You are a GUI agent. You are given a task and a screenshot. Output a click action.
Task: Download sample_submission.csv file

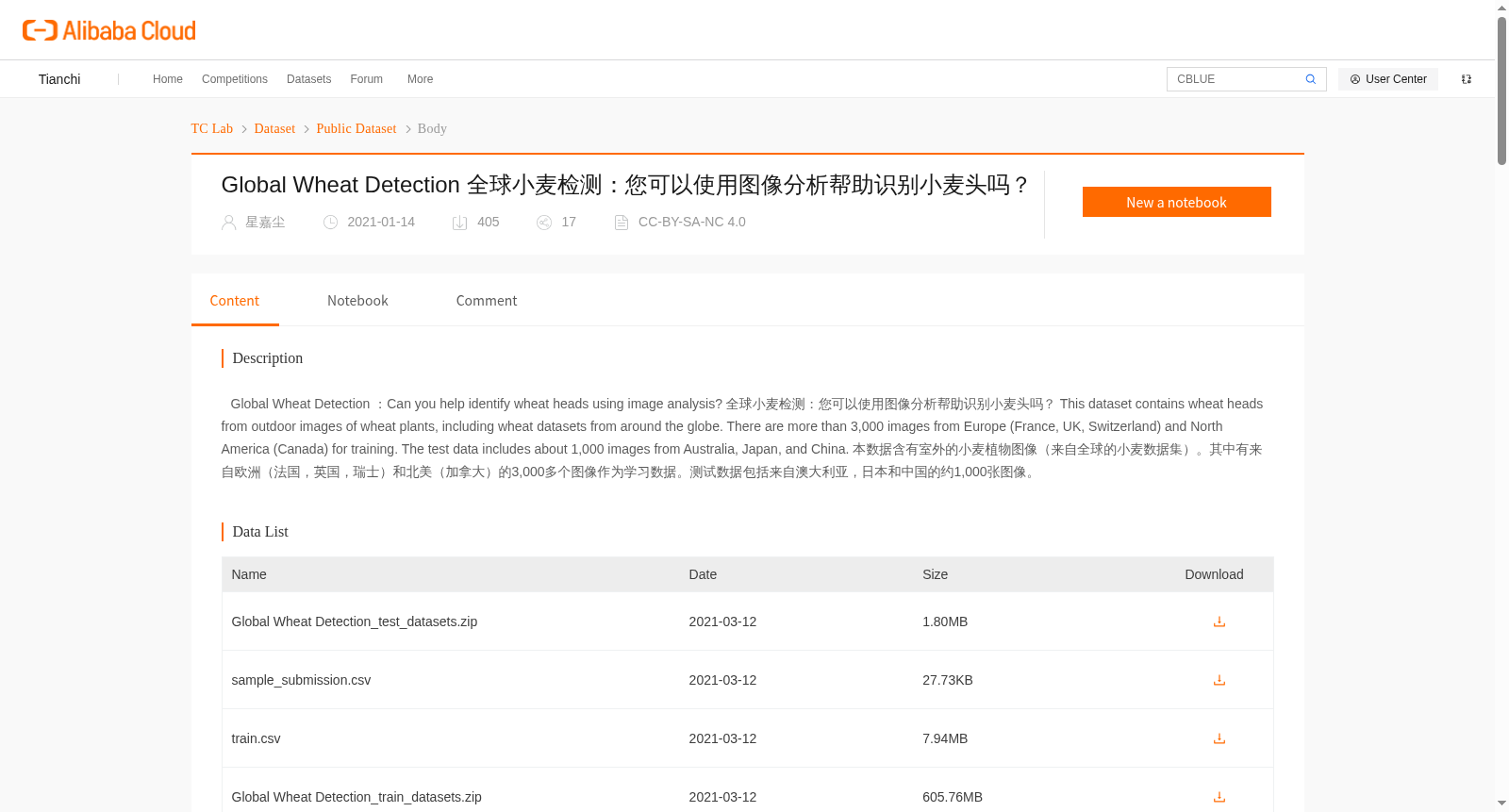click(1219, 680)
